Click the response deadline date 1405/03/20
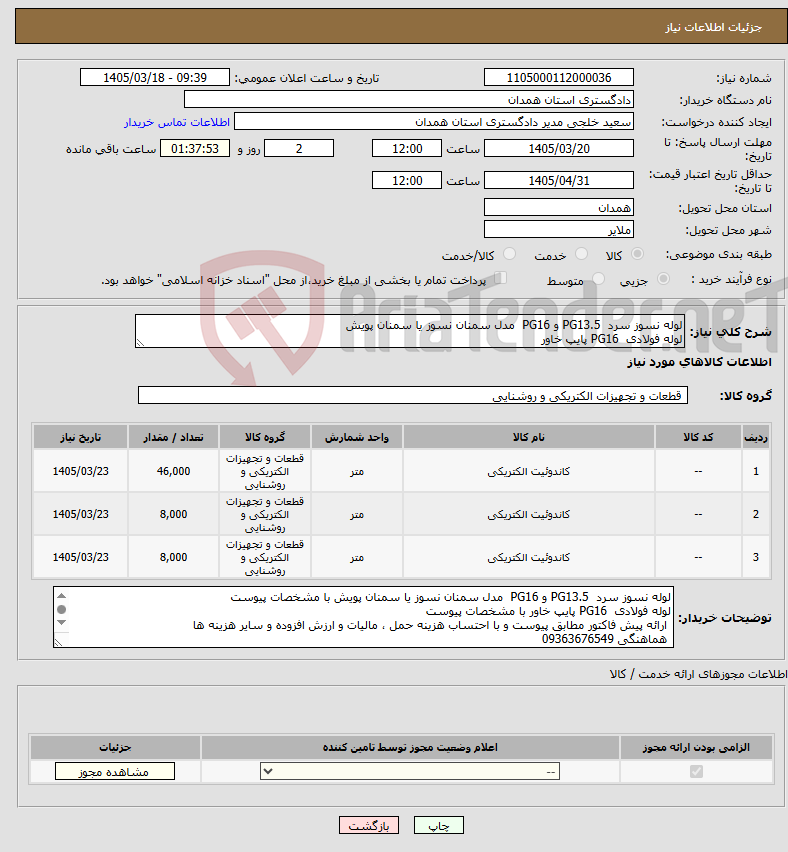The width and height of the screenshot is (788, 852). coord(559,148)
